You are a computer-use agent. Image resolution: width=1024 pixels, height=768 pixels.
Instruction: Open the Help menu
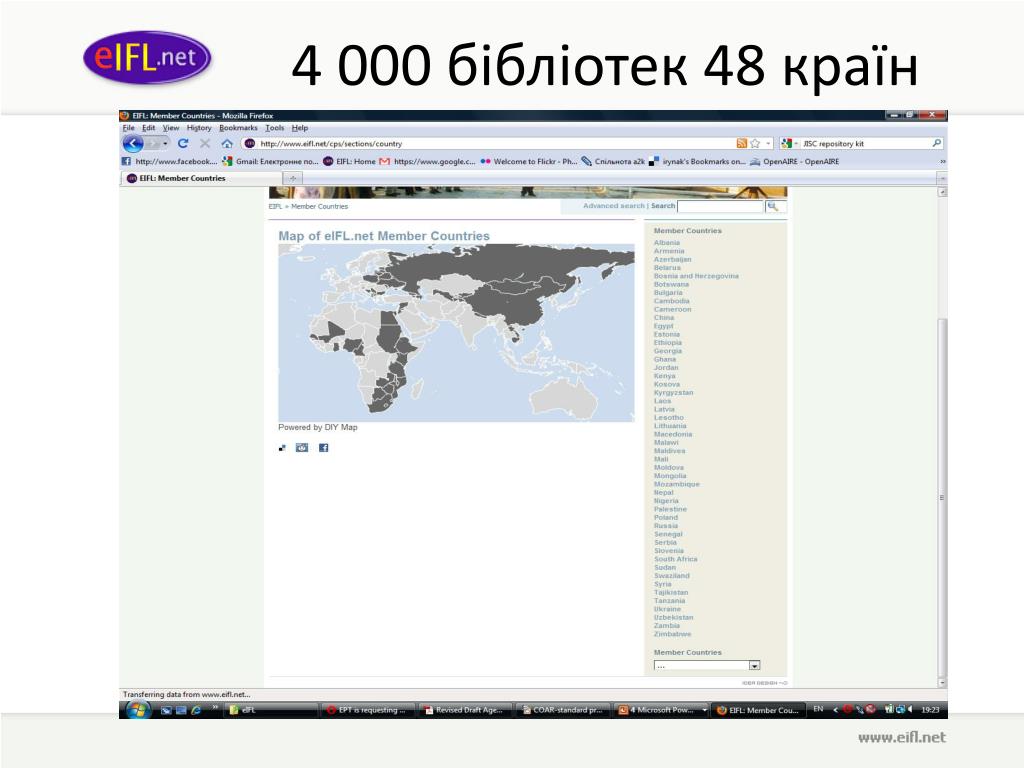click(300, 128)
